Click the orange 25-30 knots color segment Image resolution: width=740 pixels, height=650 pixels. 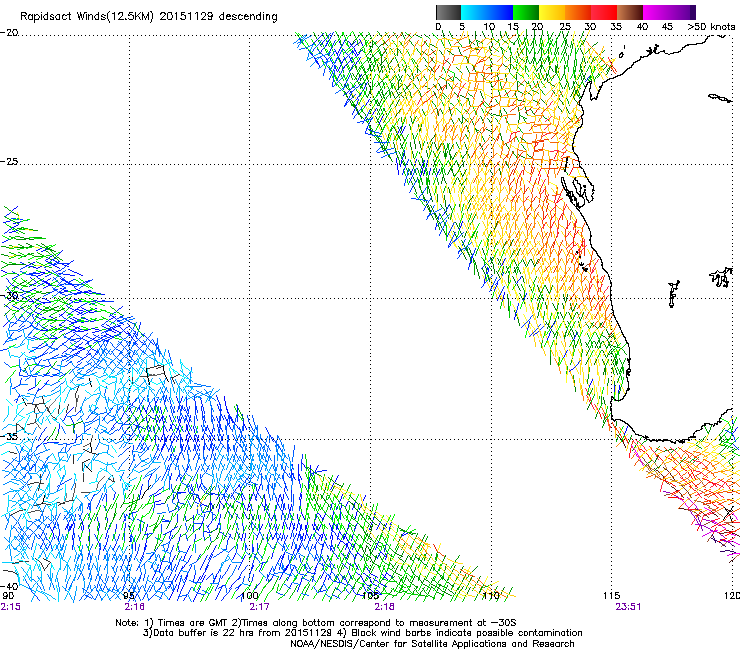click(x=578, y=12)
